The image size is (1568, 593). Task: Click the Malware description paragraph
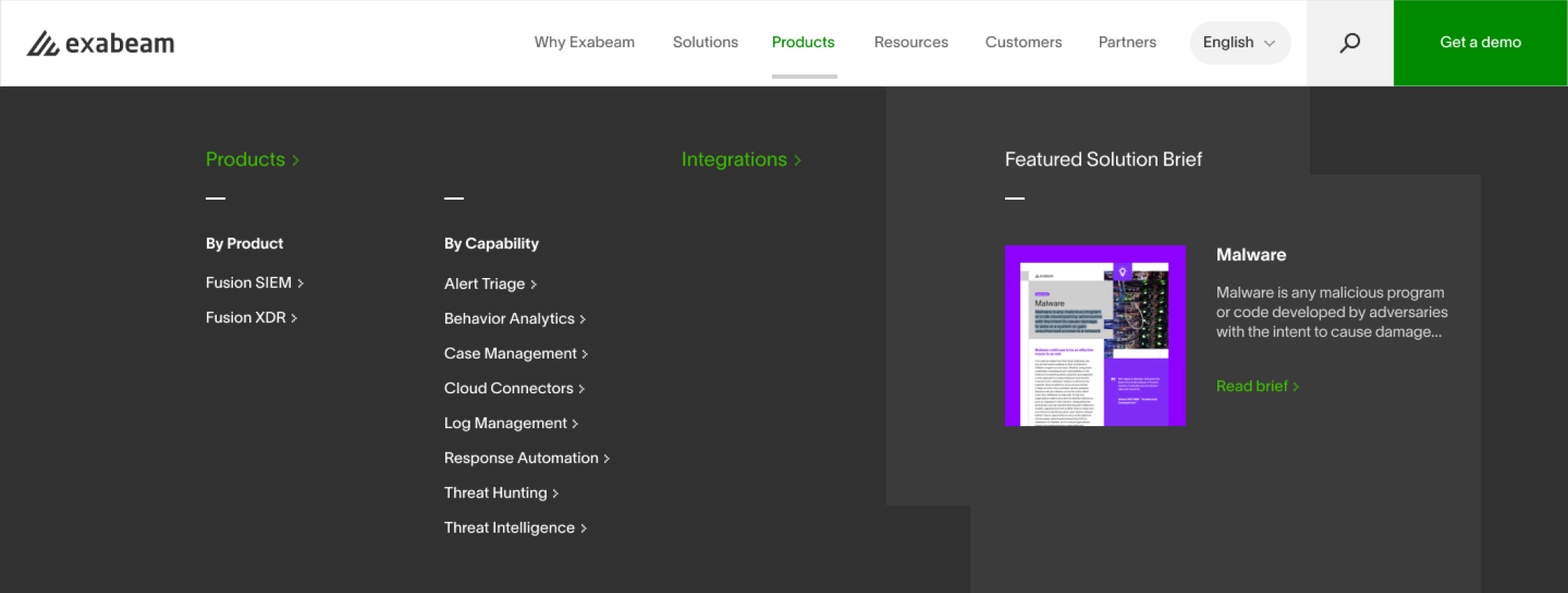click(1332, 312)
